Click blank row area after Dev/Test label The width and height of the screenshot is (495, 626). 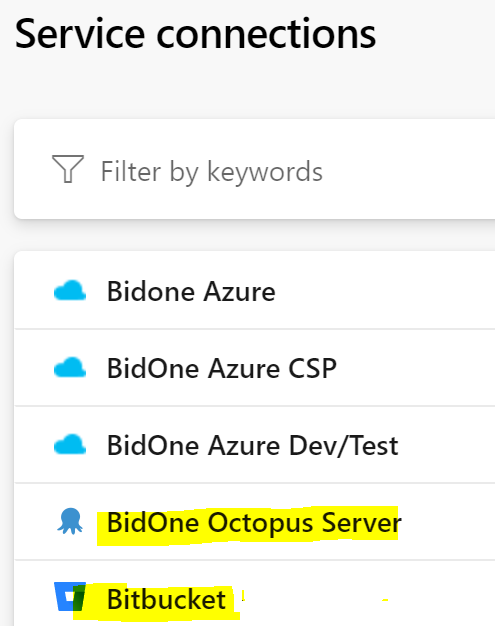click(447, 445)
